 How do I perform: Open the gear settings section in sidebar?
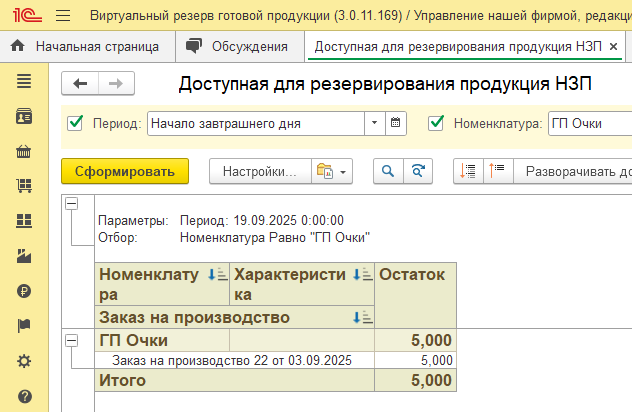click(x=24, y=361)
